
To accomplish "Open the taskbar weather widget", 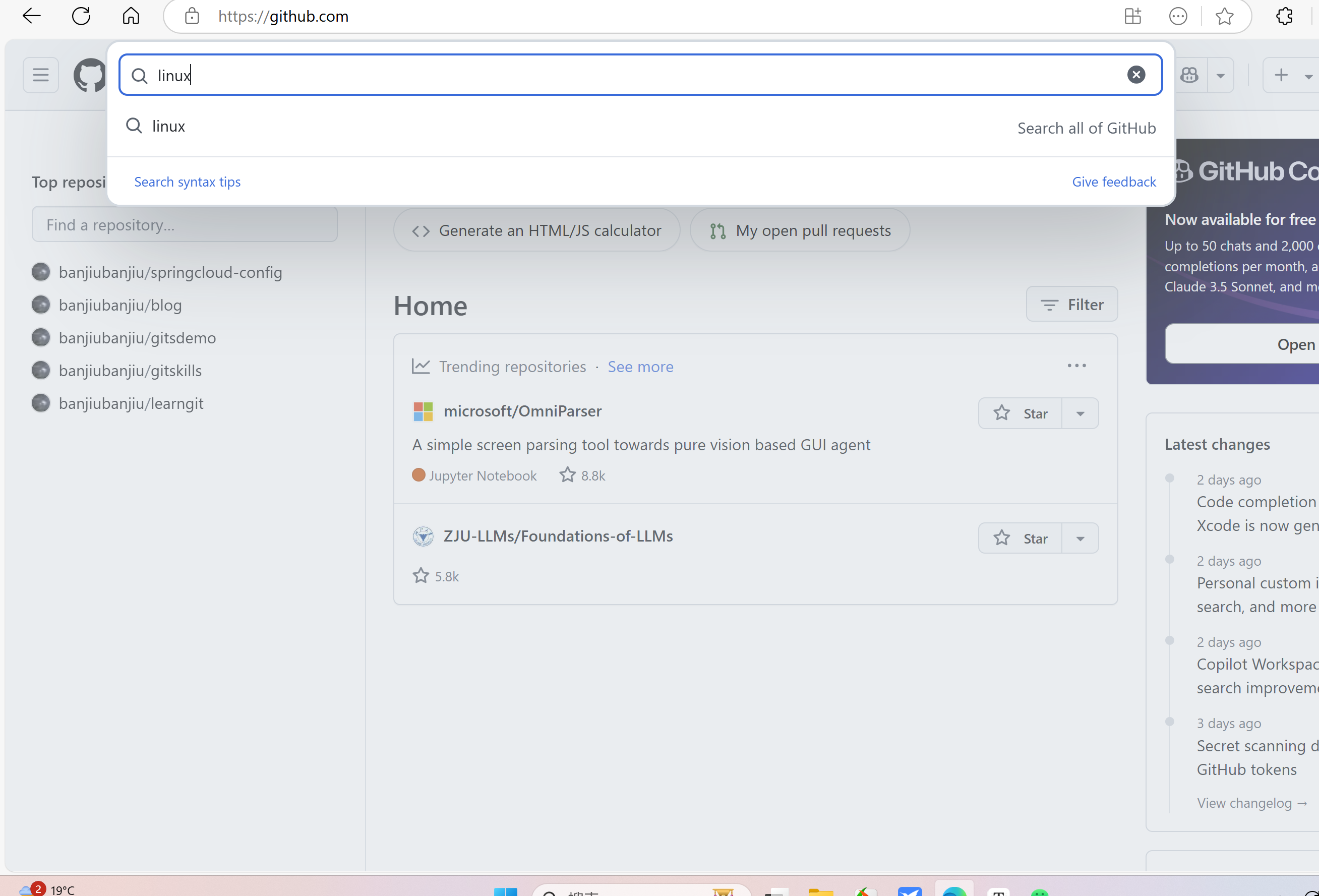I will point(46,888).
